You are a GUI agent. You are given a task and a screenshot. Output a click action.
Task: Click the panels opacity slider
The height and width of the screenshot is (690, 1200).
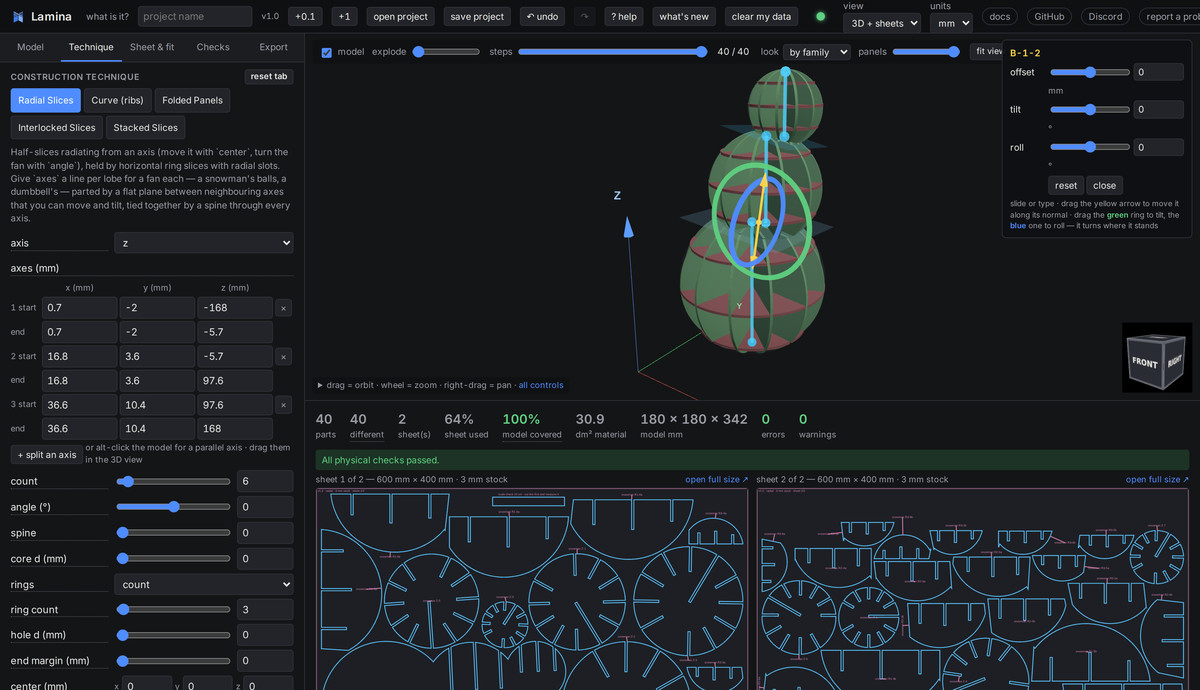(927, 52)
